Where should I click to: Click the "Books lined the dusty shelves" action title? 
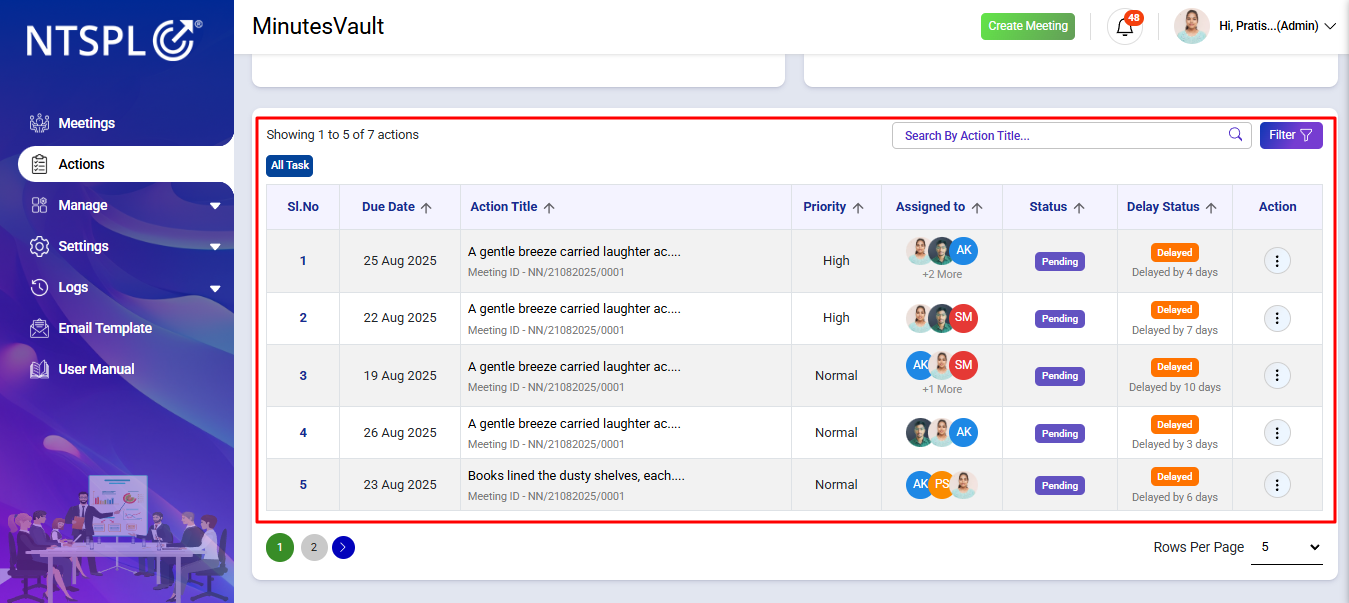pos(576,476)
